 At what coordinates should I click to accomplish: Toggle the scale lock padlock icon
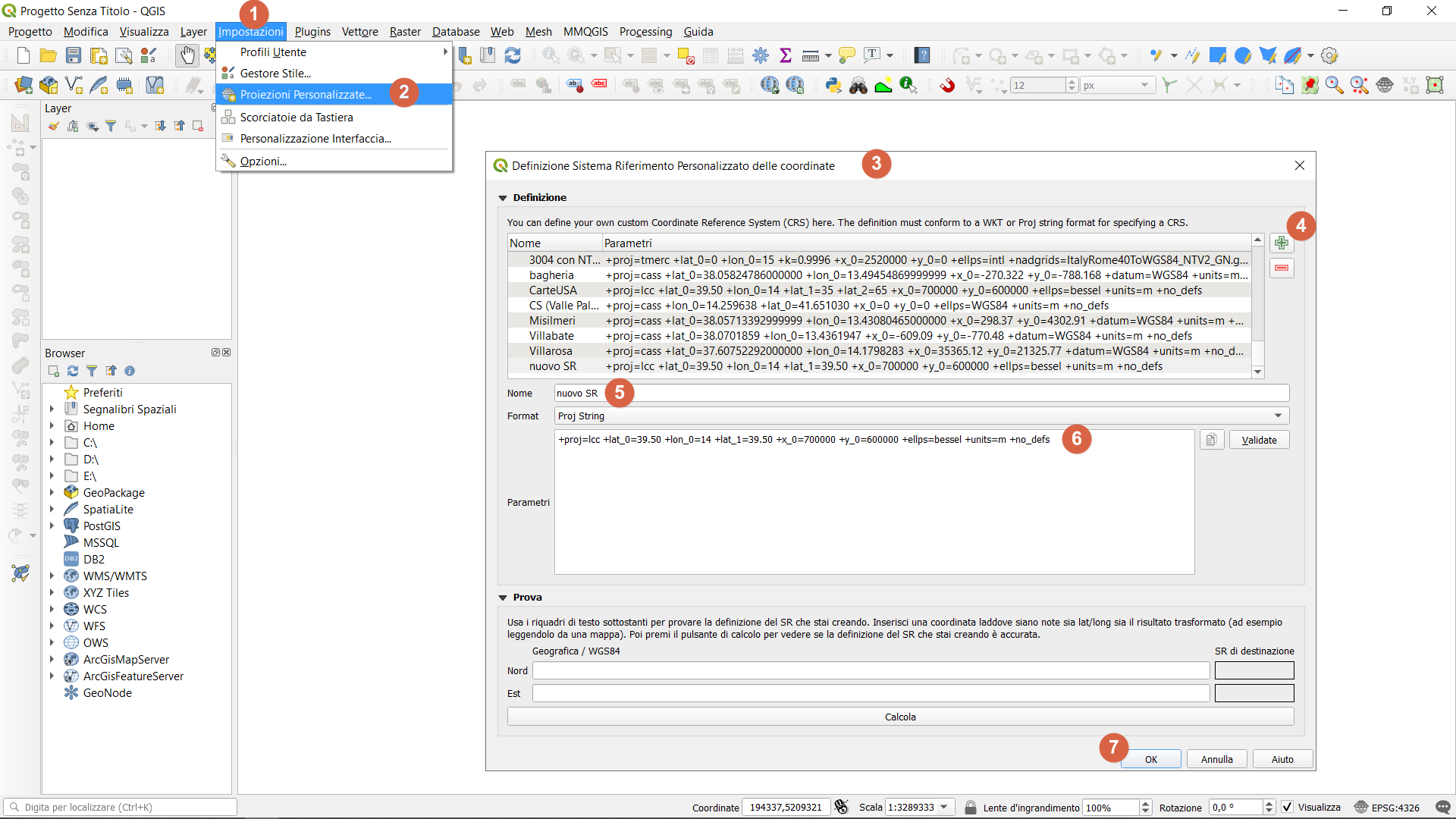[x=970, y=807]
